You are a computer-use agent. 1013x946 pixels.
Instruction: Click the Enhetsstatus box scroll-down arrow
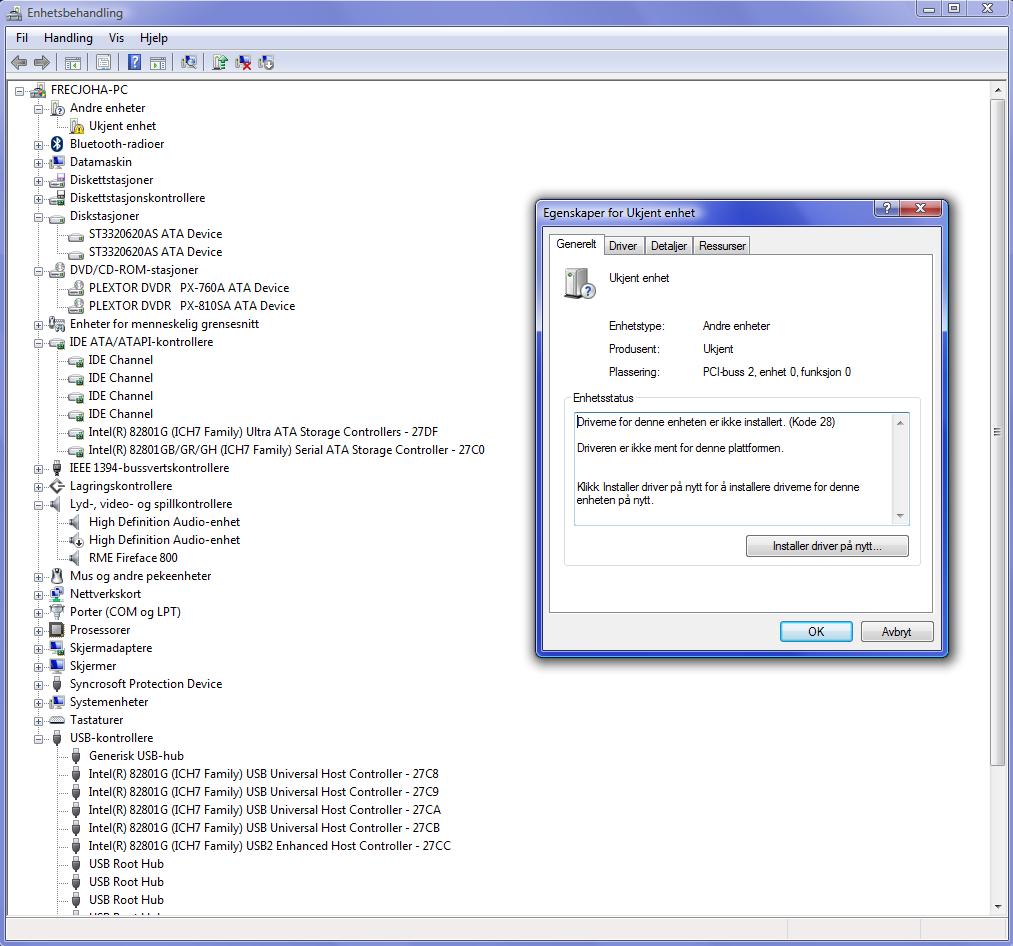tap(900, 516)
